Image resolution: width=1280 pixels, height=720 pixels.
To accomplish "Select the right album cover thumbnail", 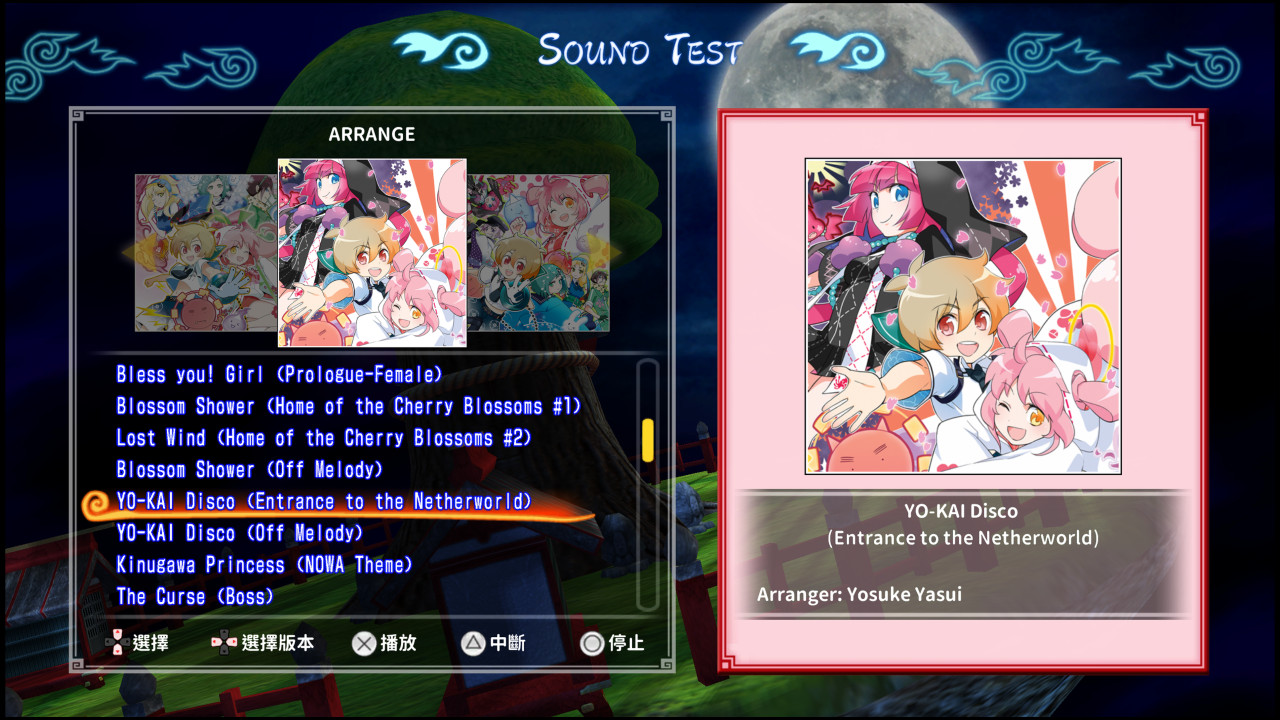I will point(538,253).
